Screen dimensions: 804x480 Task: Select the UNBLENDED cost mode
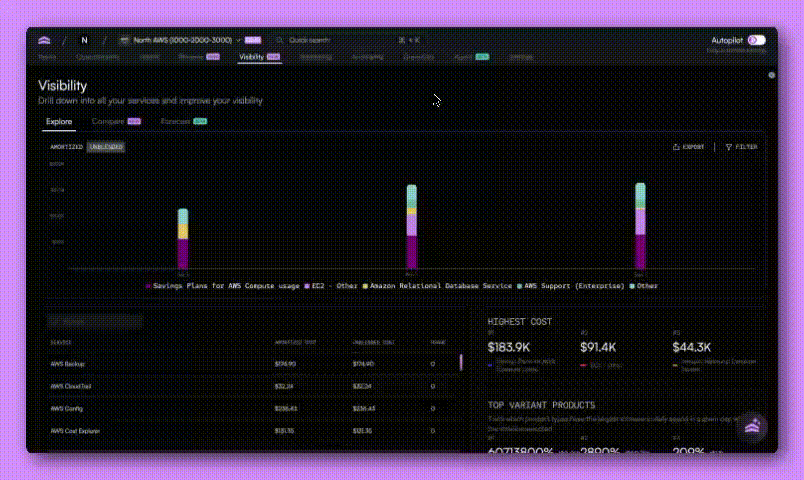[106, 147]
